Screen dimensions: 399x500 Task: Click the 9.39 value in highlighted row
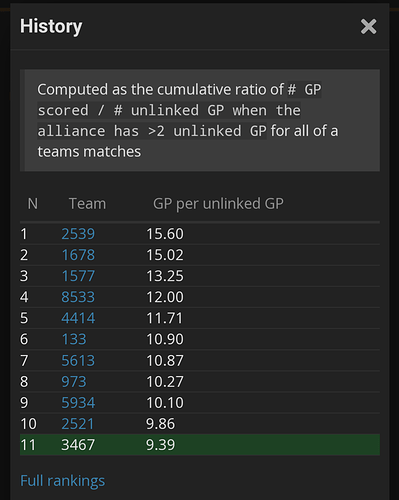point(160,445)
